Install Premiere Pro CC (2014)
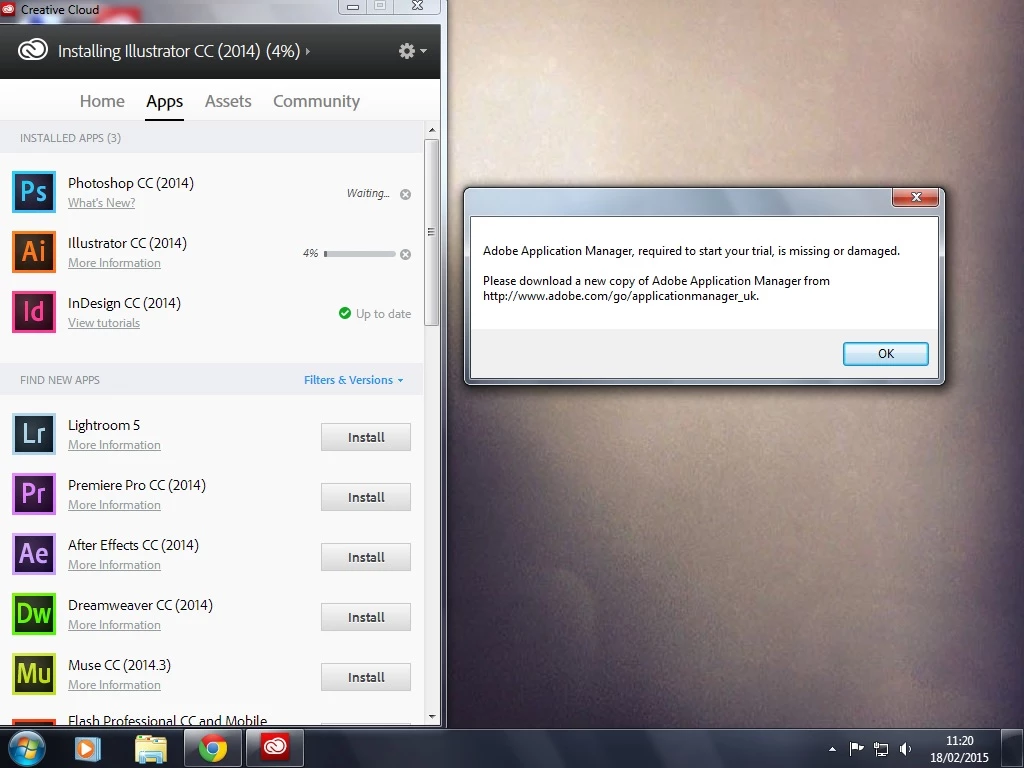The width and height of the screenshot is (1024, 768). [366, 498]
